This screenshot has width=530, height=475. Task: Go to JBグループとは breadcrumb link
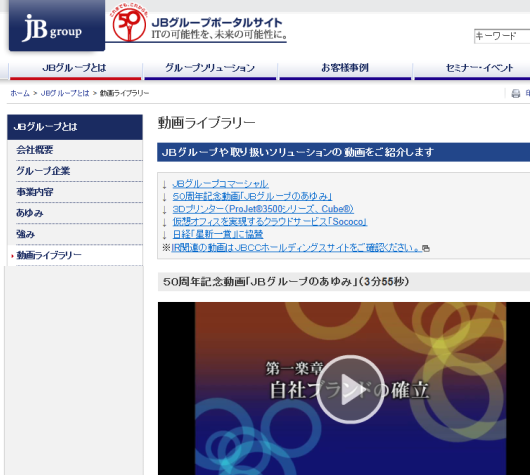65,93
